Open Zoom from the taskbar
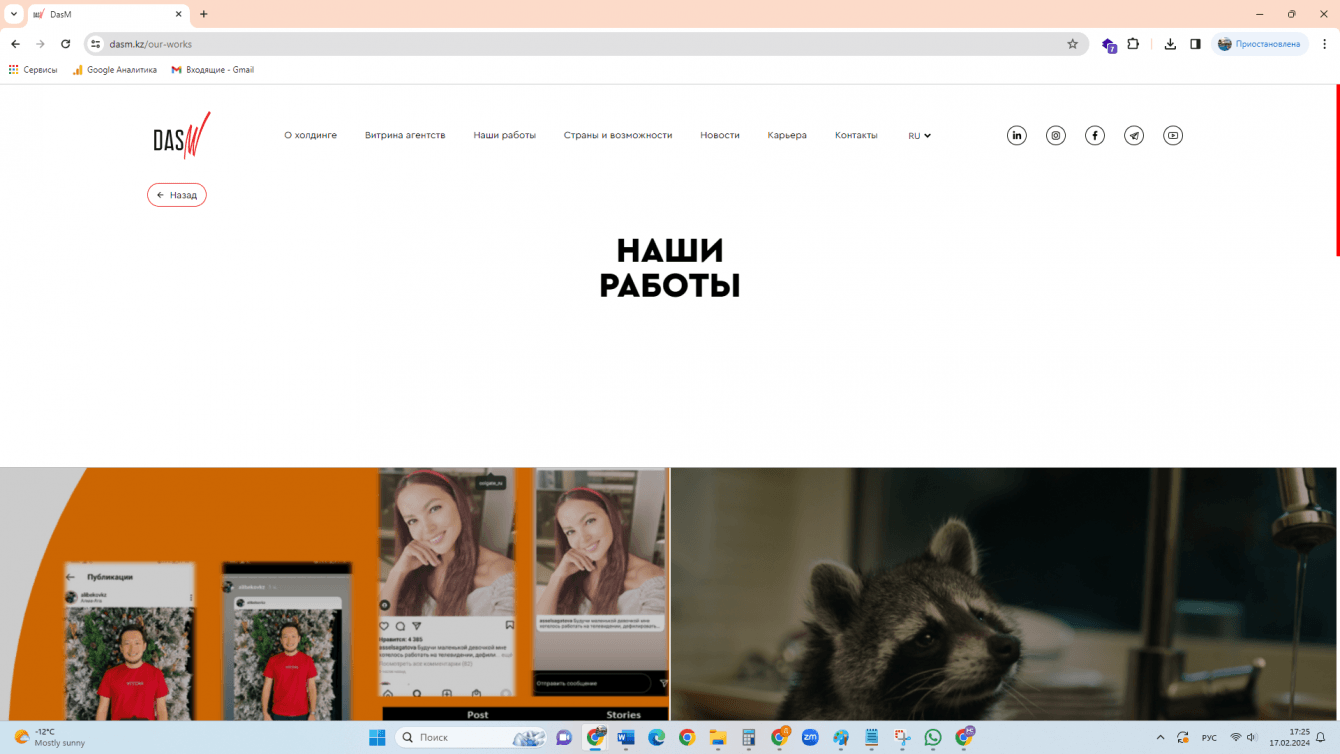This screenshot has height=754, width=1340. pyautogui.click(x=810, y=738)
